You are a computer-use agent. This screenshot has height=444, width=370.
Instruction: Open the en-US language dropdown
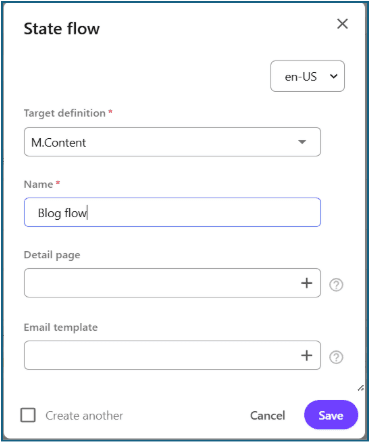point(307,76)
